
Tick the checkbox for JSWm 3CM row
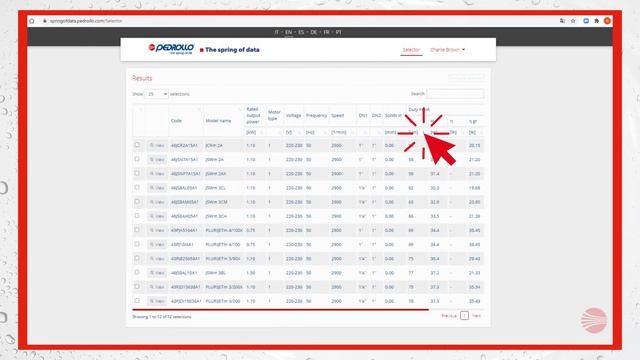point(137,202)
